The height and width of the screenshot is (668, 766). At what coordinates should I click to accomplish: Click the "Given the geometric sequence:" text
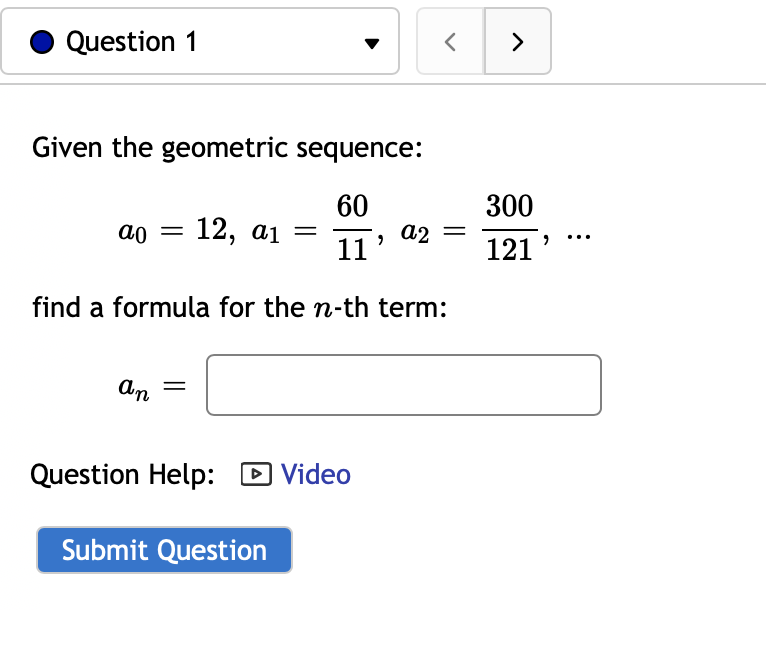[x=228, y=148]
